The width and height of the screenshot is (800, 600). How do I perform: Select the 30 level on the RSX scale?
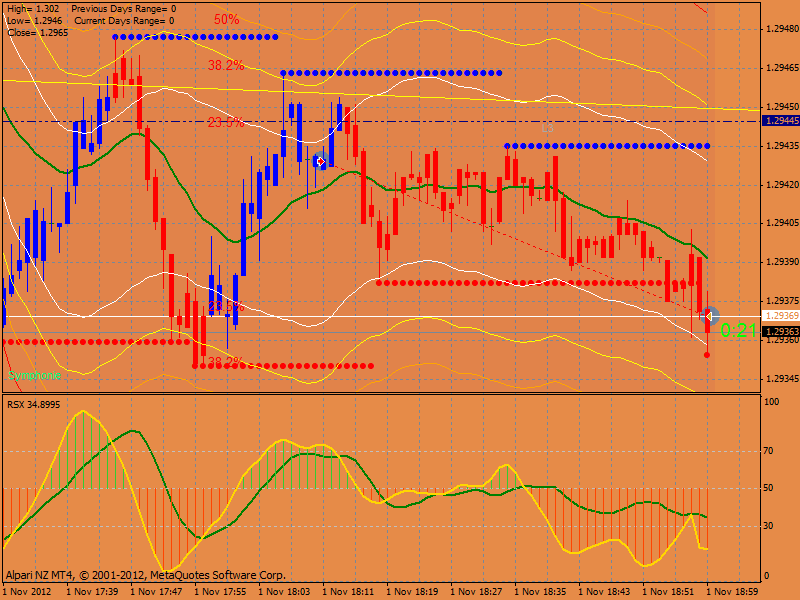click(x=768, y=526)
